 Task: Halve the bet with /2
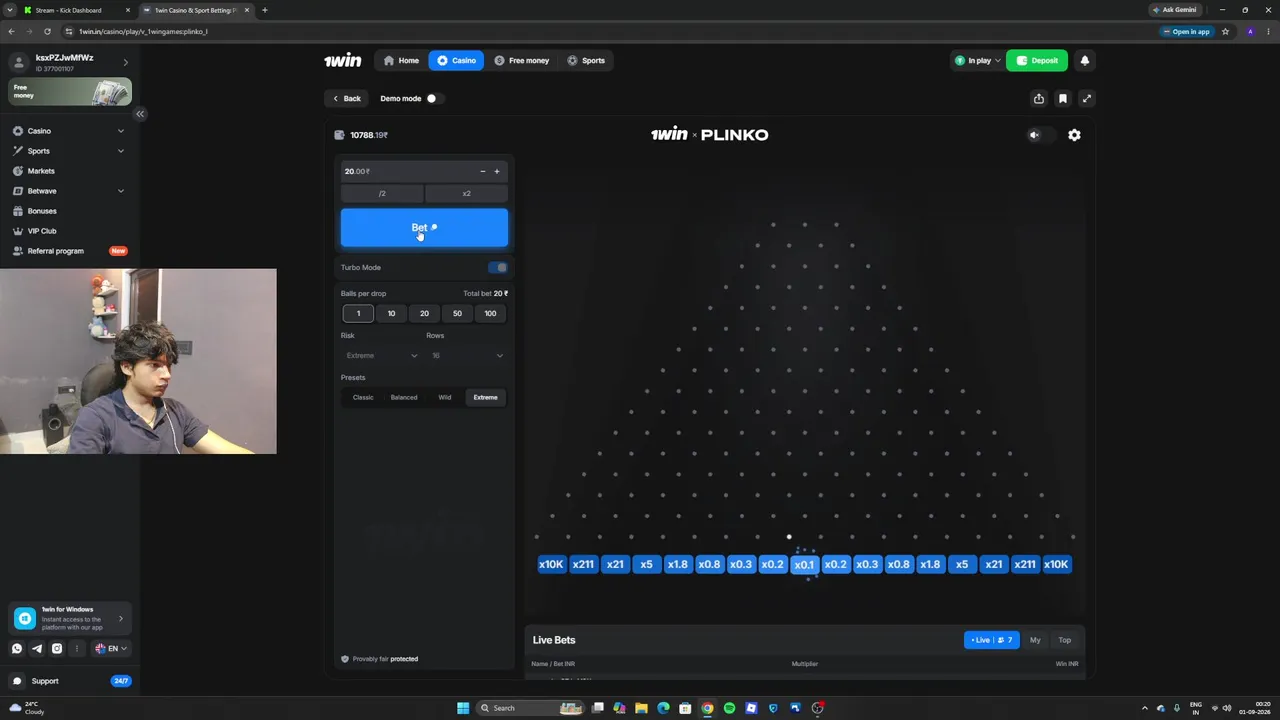(382, 193)
